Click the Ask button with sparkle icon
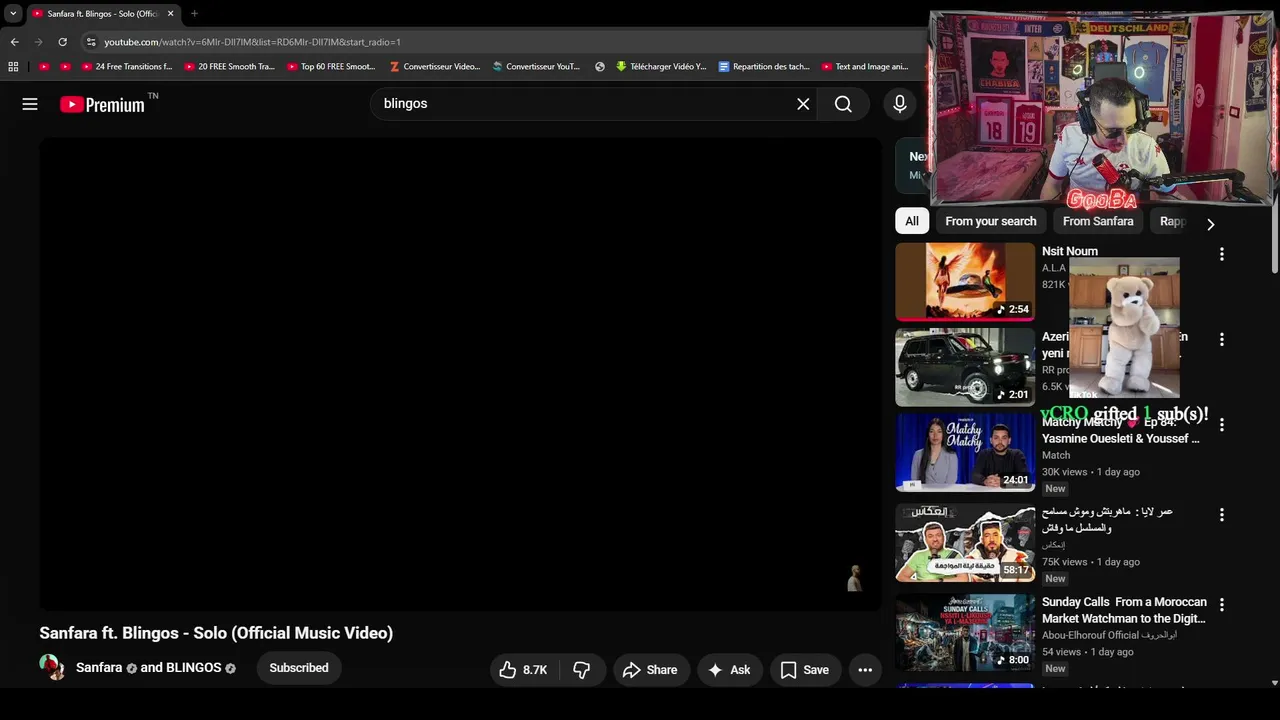 pos(729,670)
